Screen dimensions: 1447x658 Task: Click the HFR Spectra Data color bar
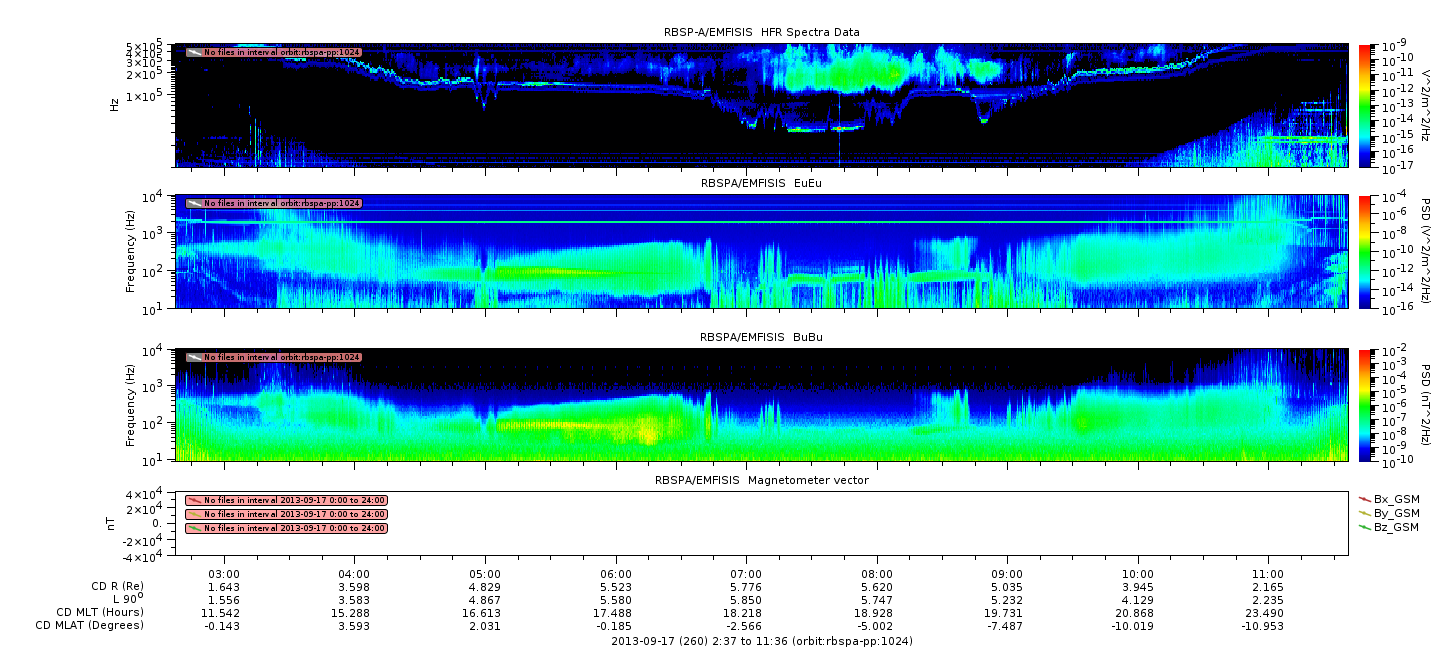point(1365,105)
